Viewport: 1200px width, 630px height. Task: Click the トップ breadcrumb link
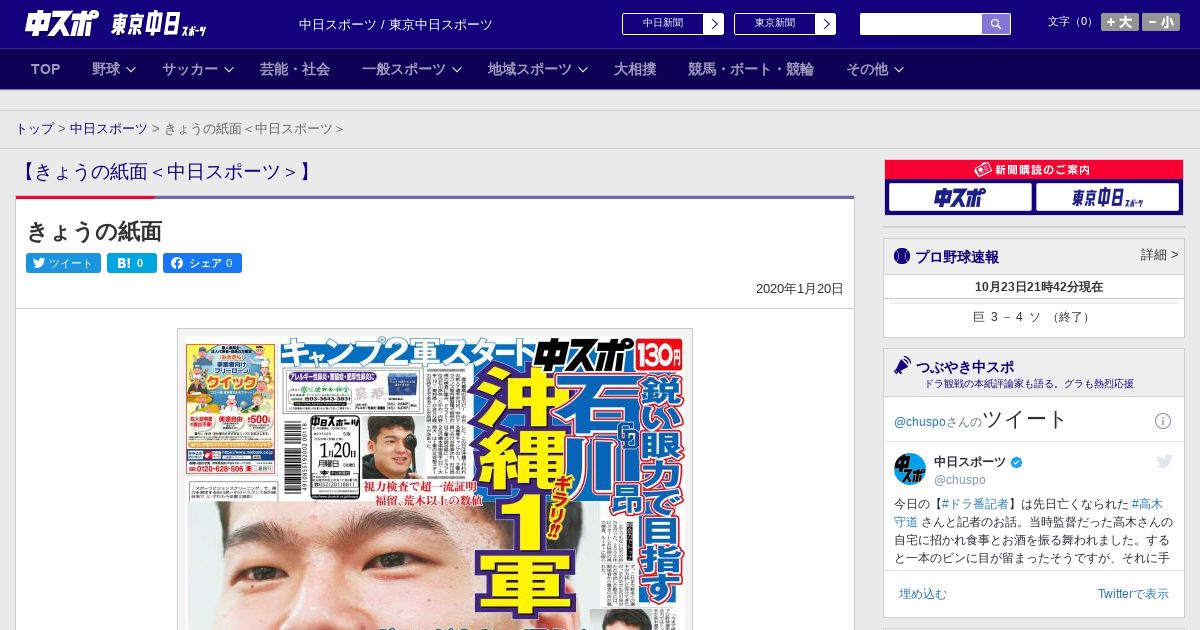(34, 129)
